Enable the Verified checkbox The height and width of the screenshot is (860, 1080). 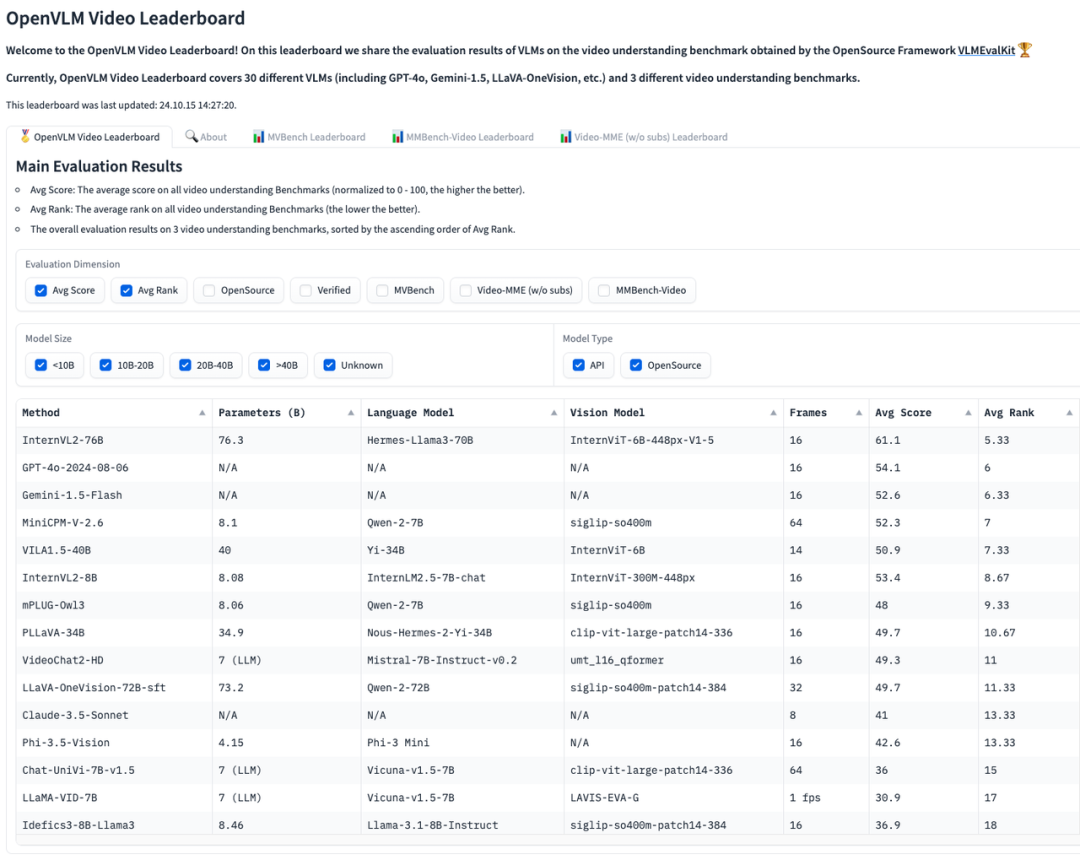pos(306,291)
